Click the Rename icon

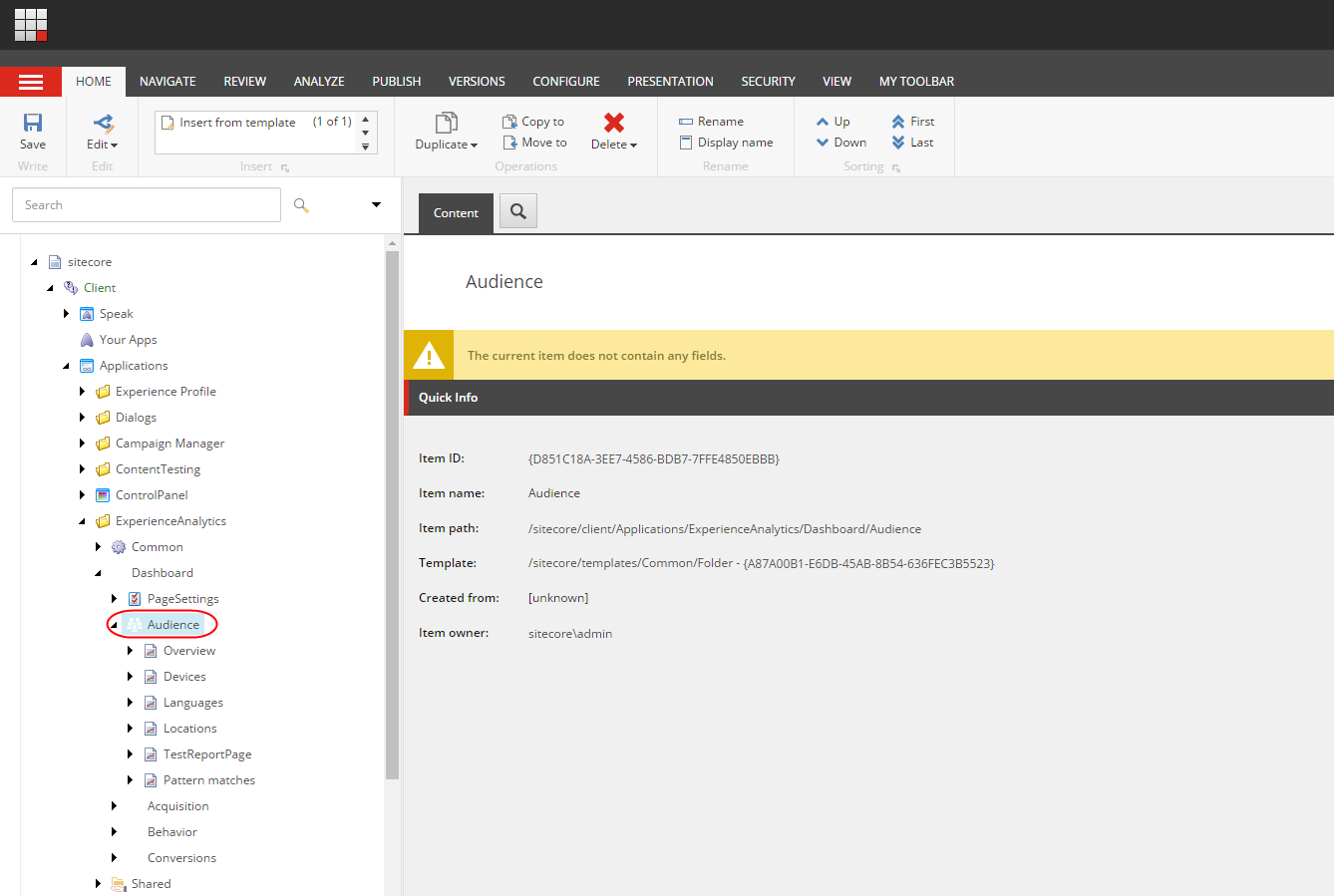pos(686,122)
